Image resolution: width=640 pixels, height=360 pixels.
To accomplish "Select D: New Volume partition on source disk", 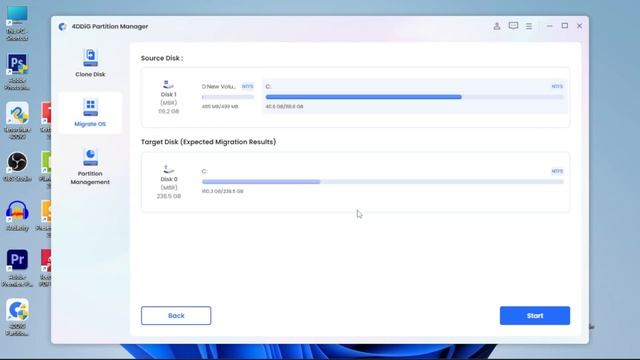I will 228,96.
